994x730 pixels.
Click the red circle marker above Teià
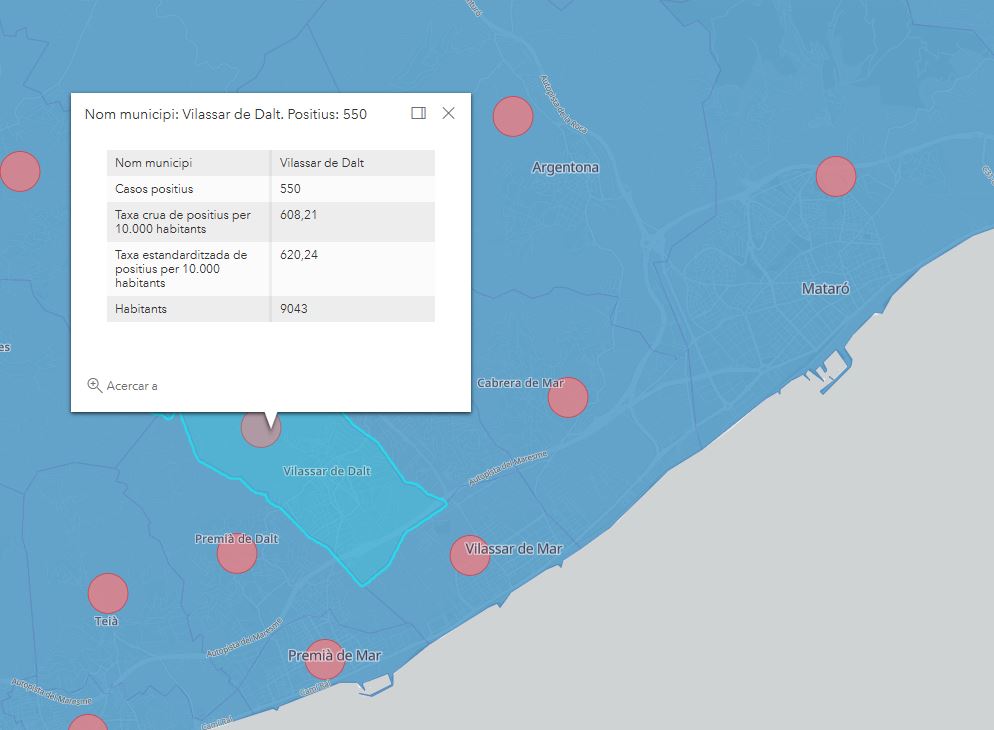click(108, 593)
